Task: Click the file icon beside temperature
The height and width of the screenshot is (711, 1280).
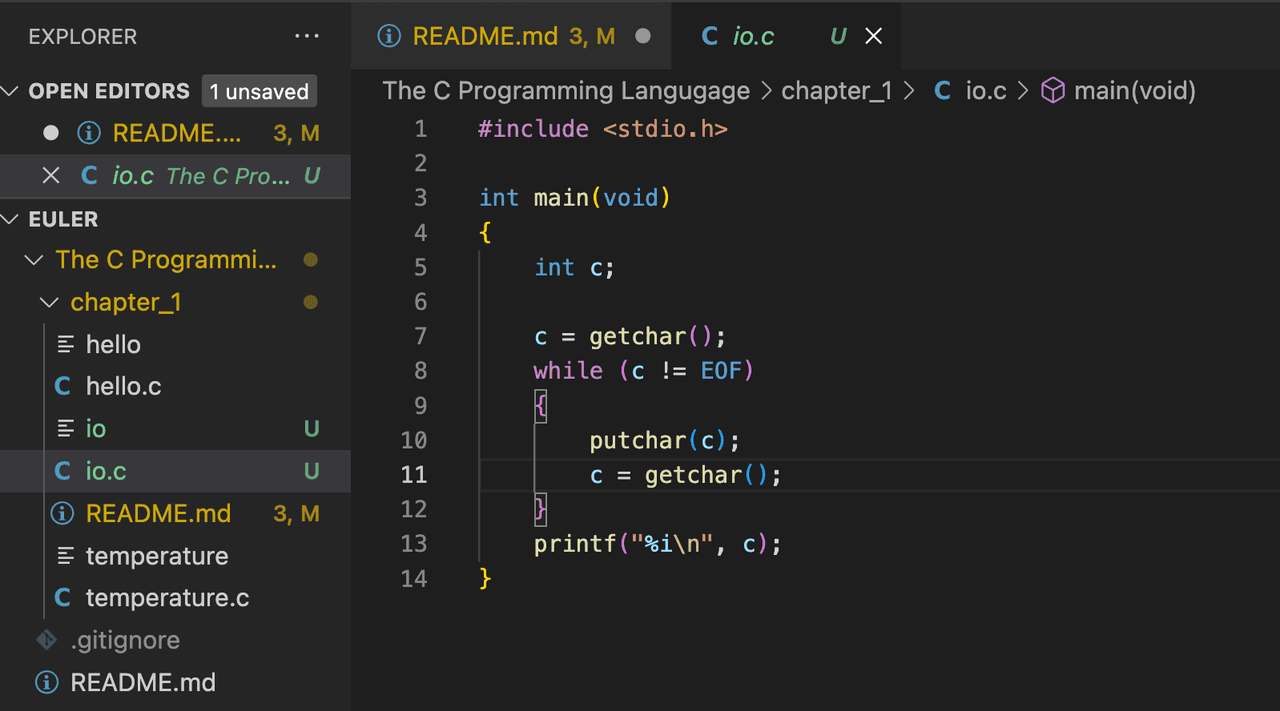Action: click(x=66, y=556)
